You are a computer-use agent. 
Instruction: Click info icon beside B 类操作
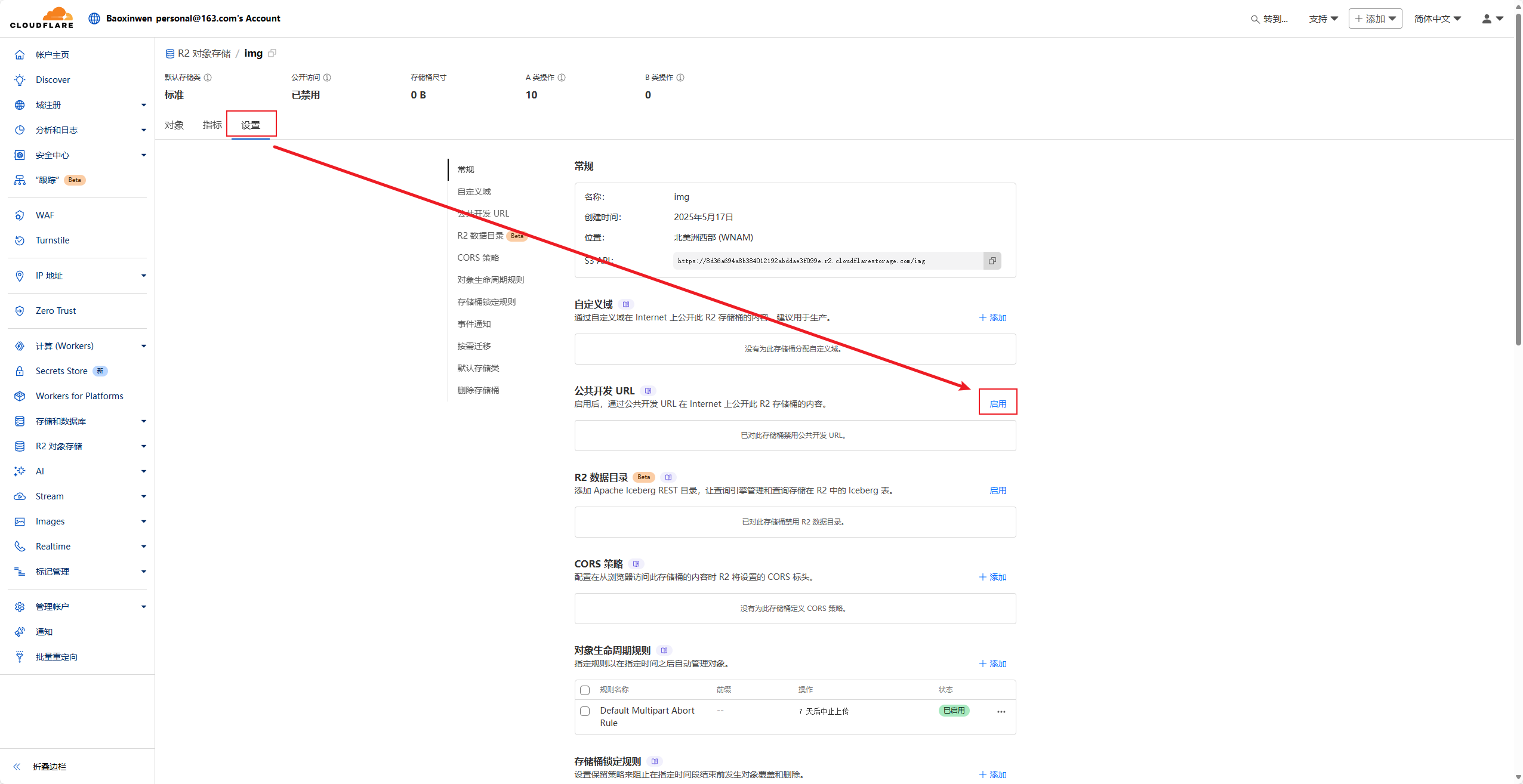(x=680, y=78)
